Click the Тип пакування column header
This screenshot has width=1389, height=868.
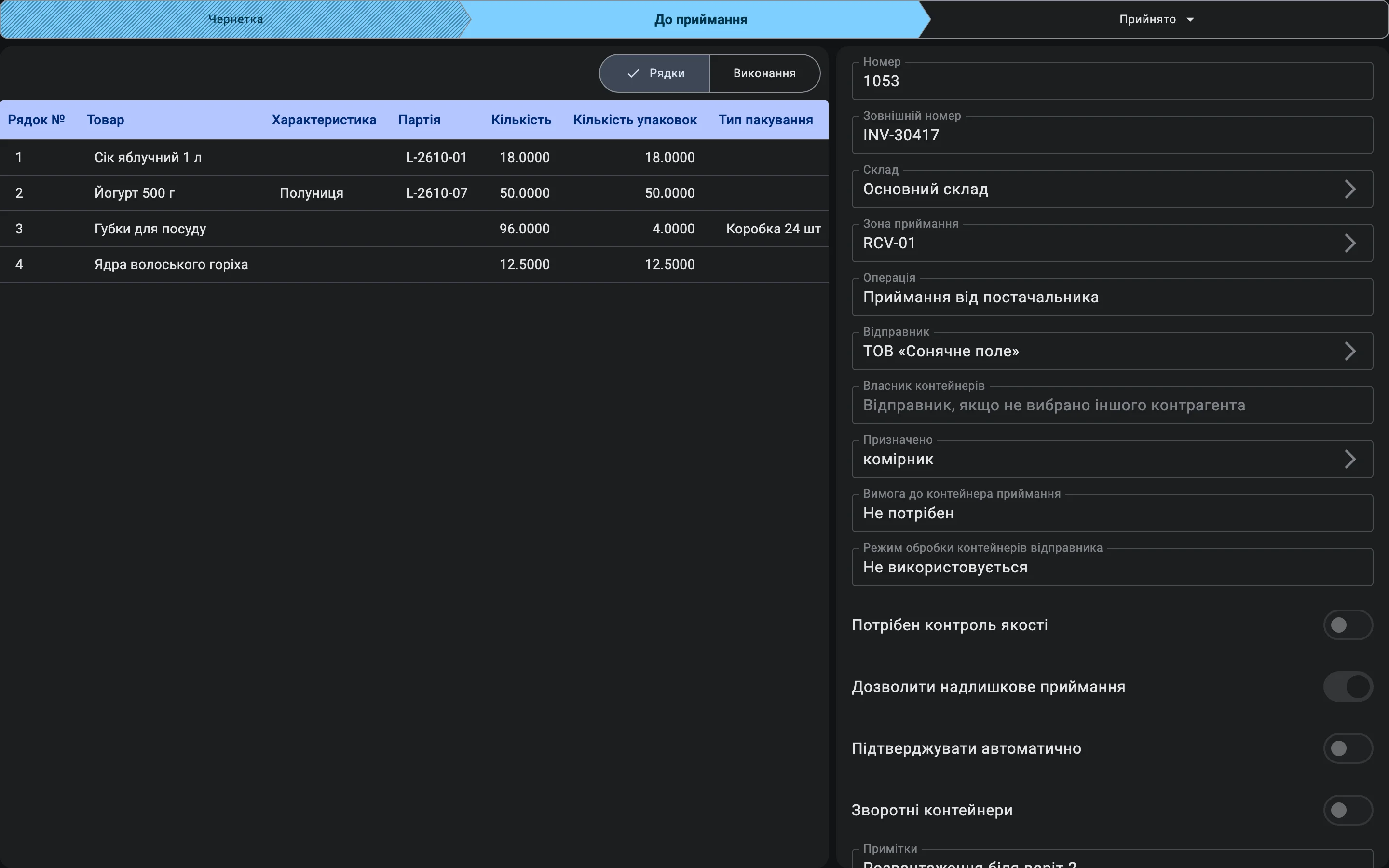[766, 120]
